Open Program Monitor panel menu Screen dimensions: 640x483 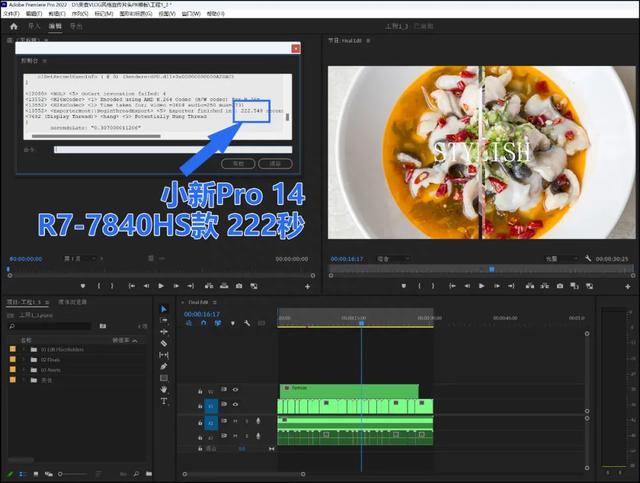[x=368, y=41]
